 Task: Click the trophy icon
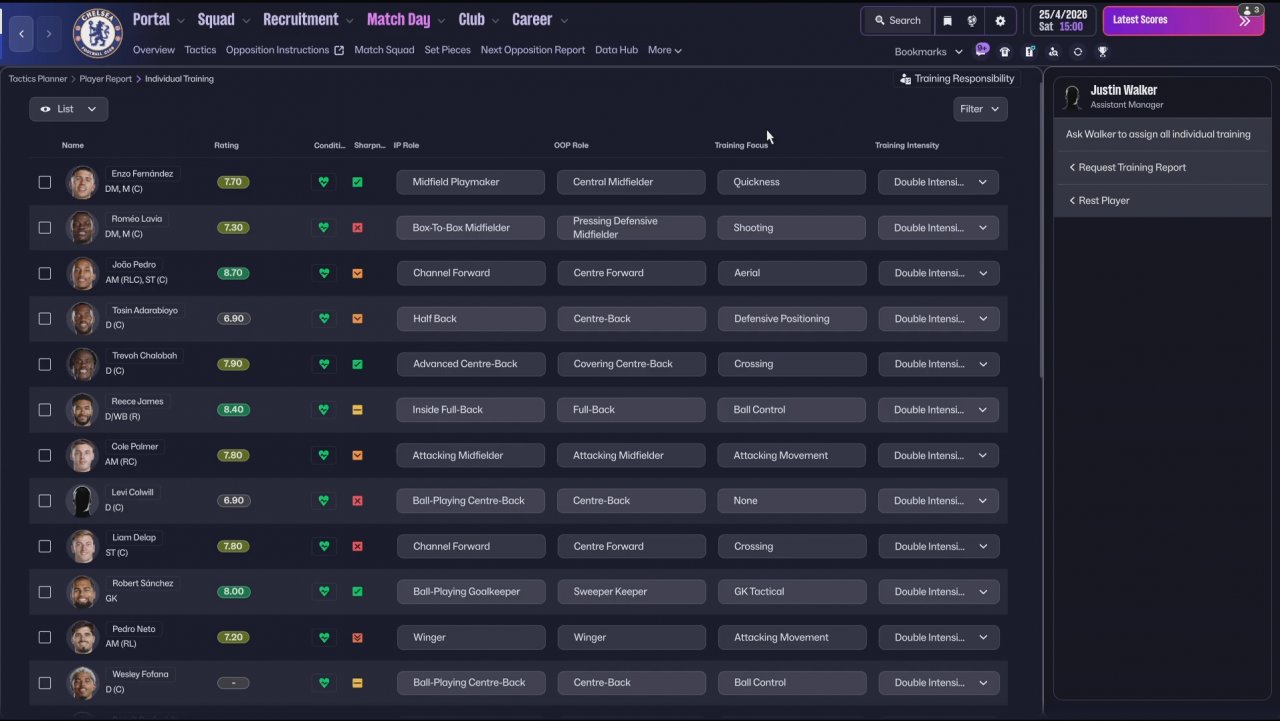[x=1102, y=52]
